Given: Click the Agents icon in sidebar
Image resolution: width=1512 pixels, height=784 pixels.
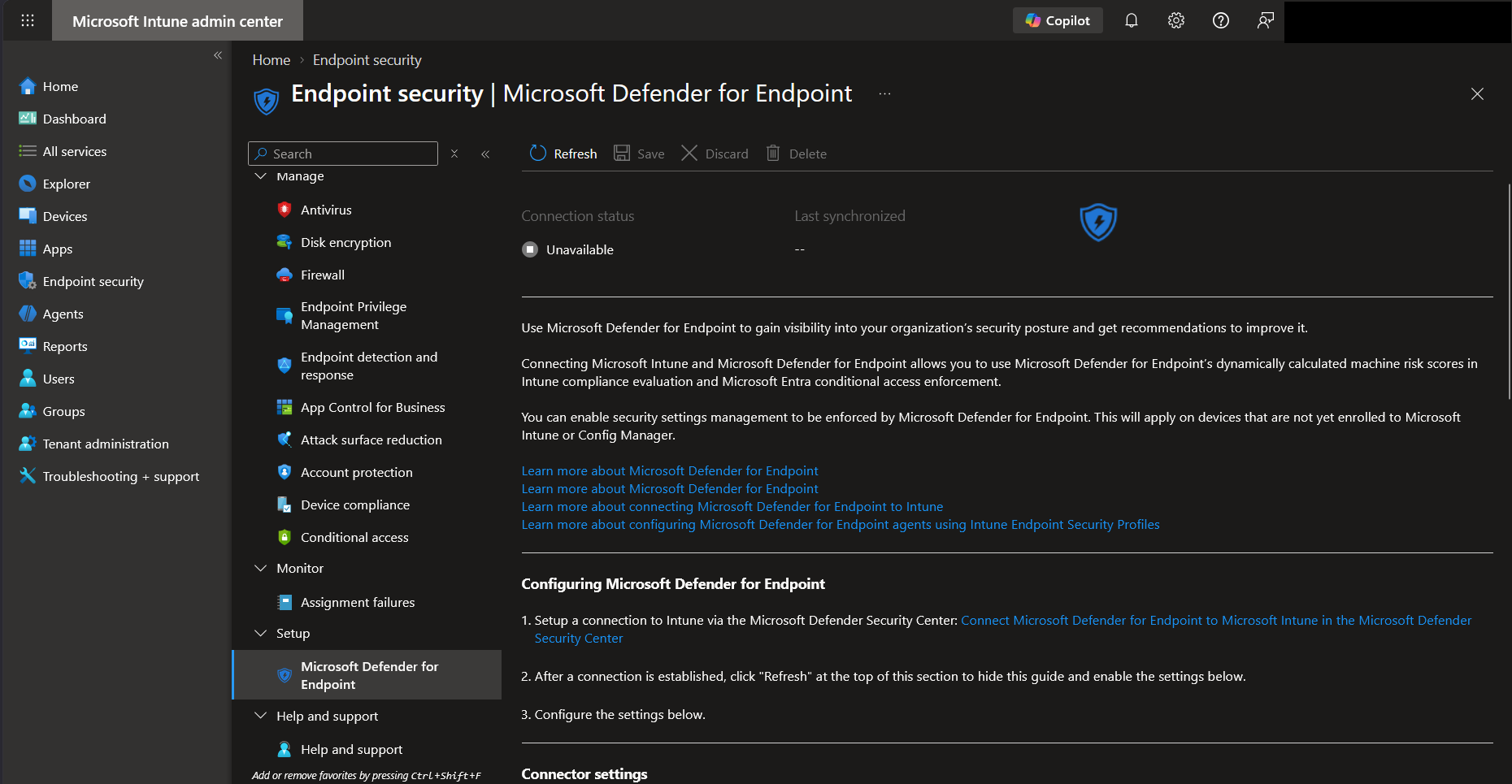Looking at the screenshot, I should pyautogui.click(x=28, y=314).
